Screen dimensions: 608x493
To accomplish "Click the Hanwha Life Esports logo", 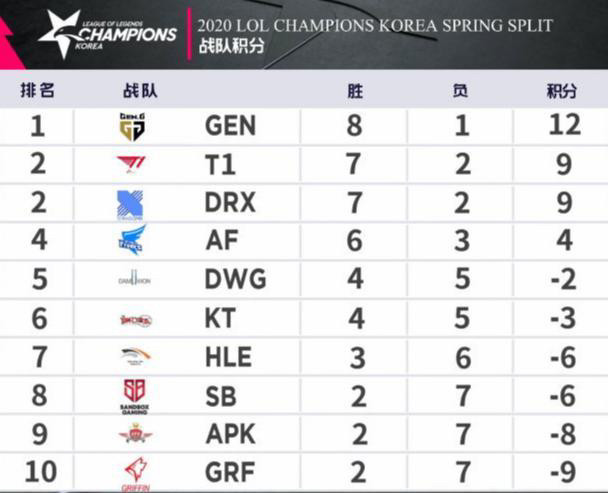I will click(132, 357).
